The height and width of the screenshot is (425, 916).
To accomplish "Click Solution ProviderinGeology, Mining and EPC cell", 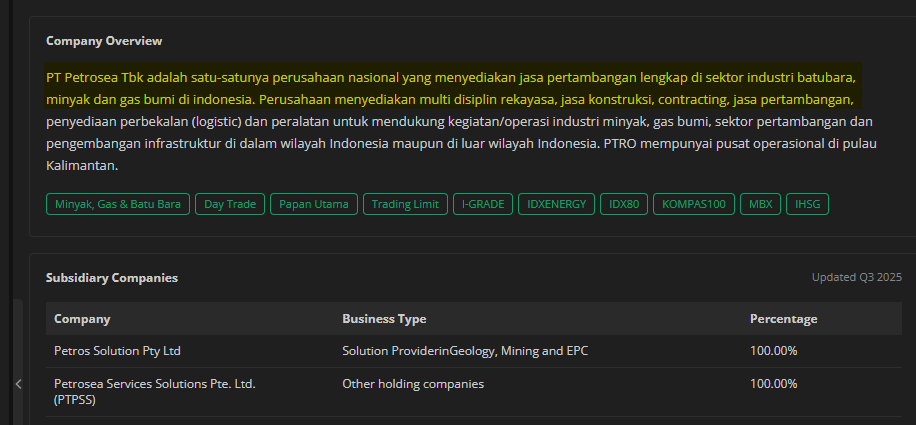I will 465,351.
